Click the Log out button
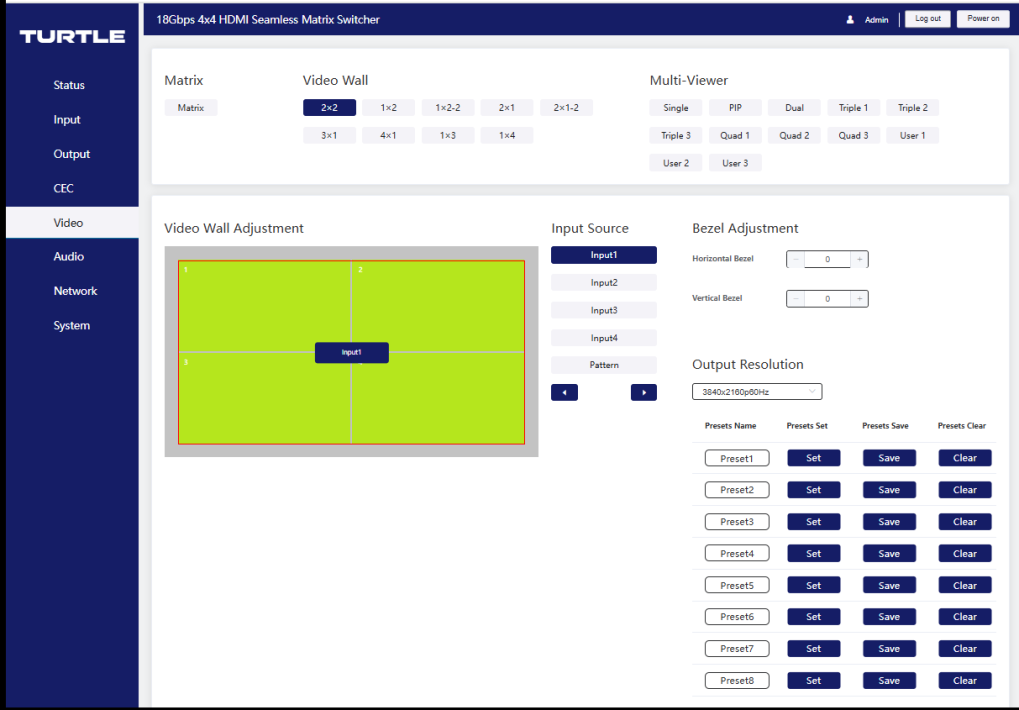The width and height of the screenshot is (1019, 710). [x=926, y=18]
